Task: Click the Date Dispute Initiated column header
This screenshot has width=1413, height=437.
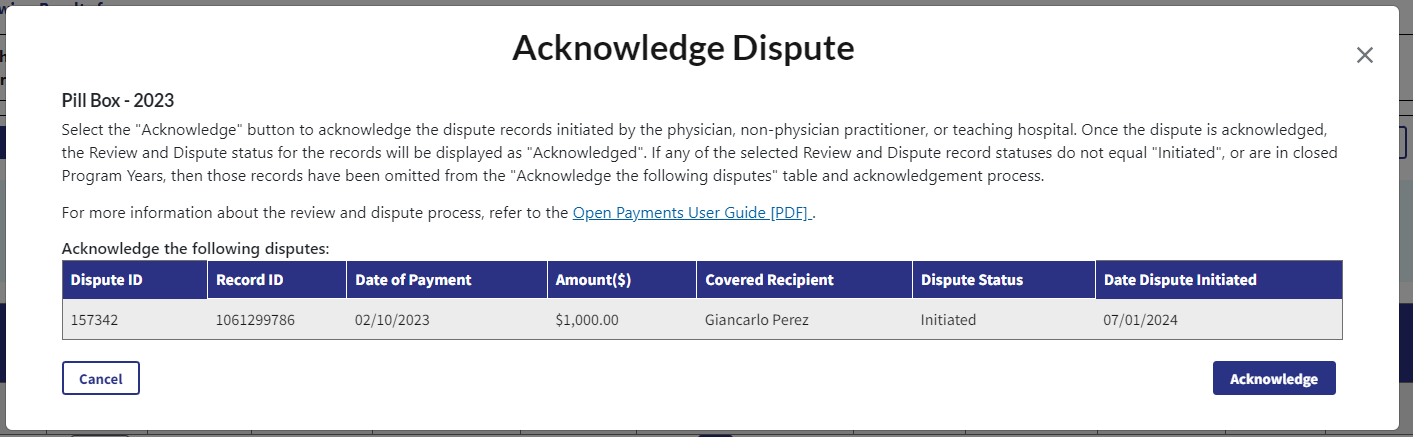Action: [x=1180, y=280]
